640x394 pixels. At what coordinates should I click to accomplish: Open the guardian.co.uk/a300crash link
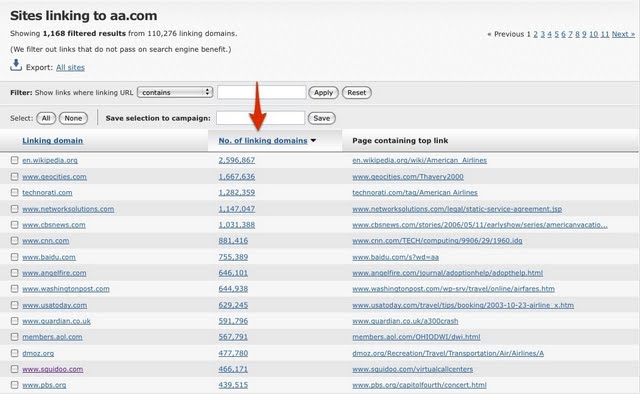click(x=405, y=321)
